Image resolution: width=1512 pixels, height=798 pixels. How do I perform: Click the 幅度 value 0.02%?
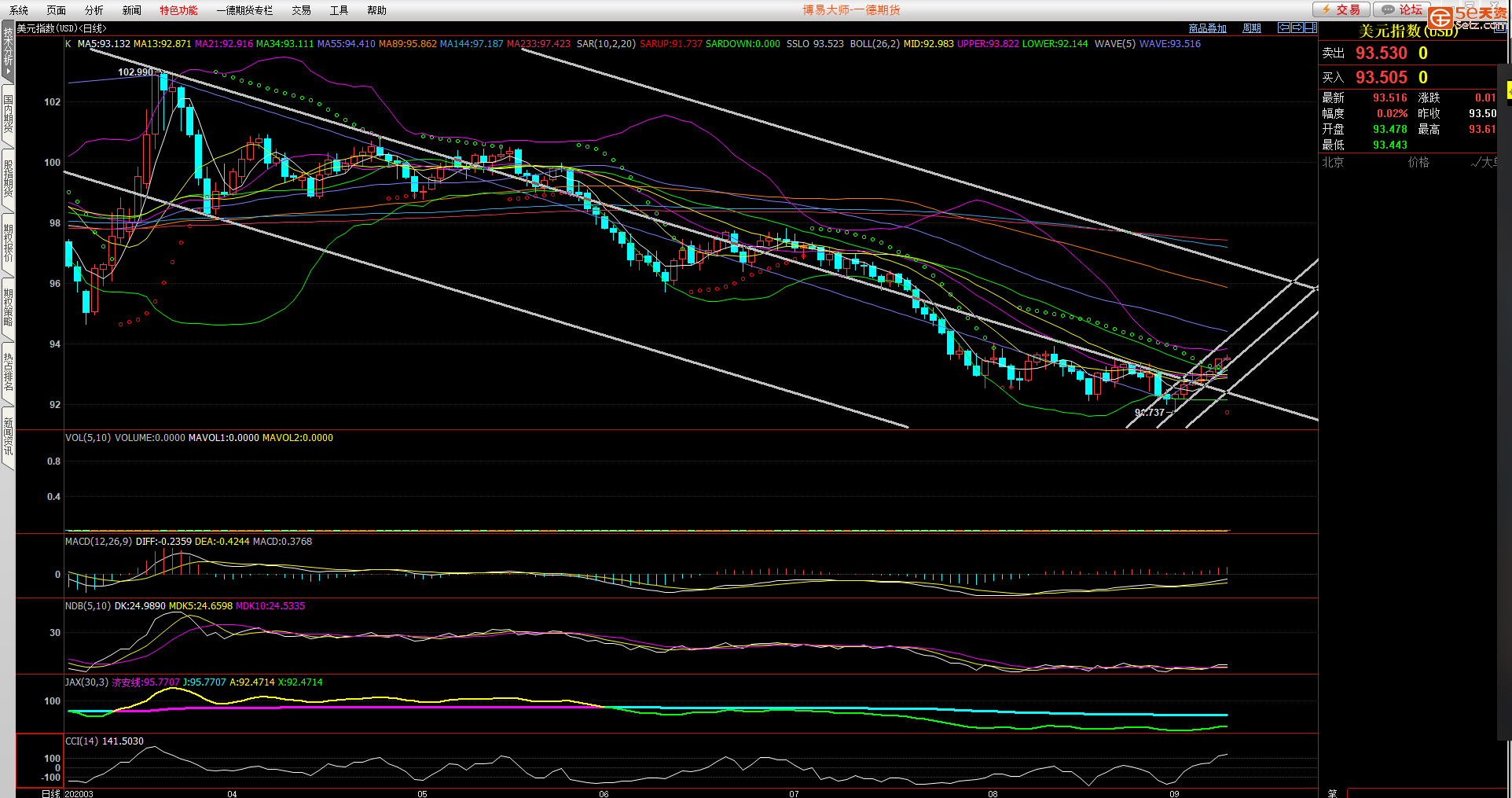1392,114
